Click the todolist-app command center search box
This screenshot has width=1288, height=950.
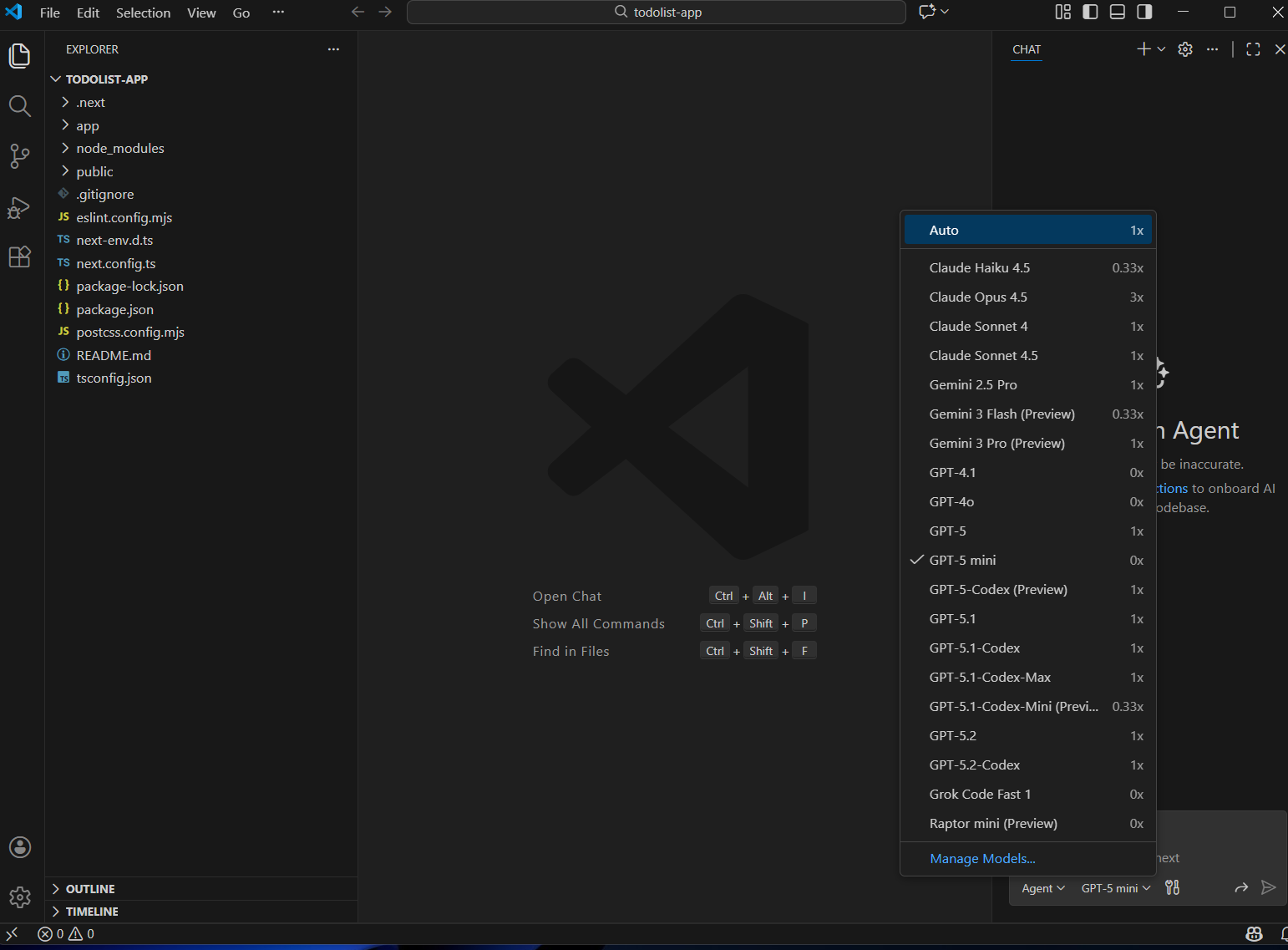657,12
